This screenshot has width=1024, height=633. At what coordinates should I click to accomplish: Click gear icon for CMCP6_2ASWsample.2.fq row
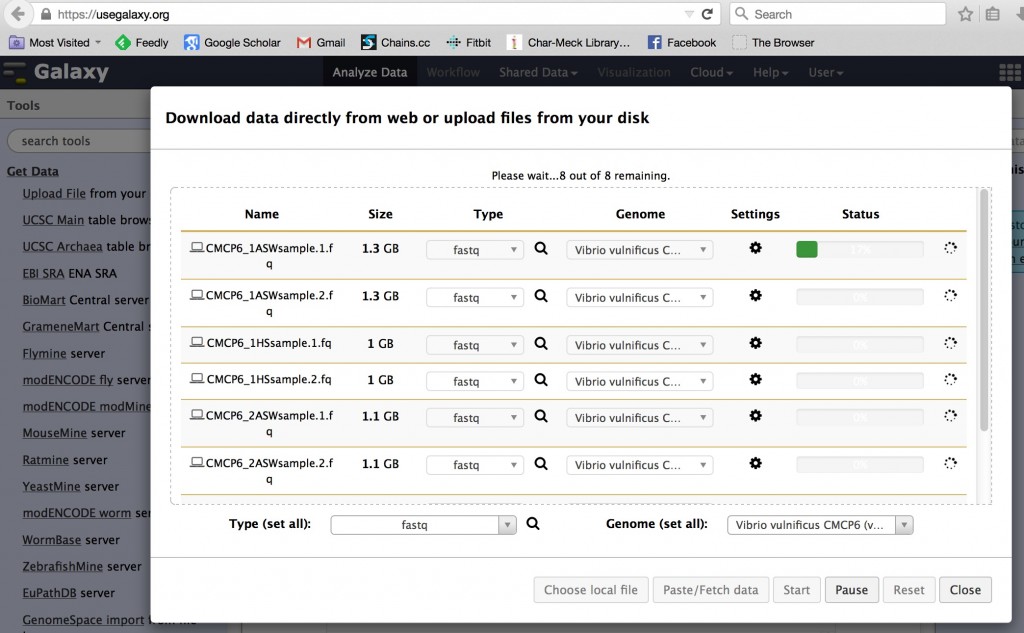(755, 463)
